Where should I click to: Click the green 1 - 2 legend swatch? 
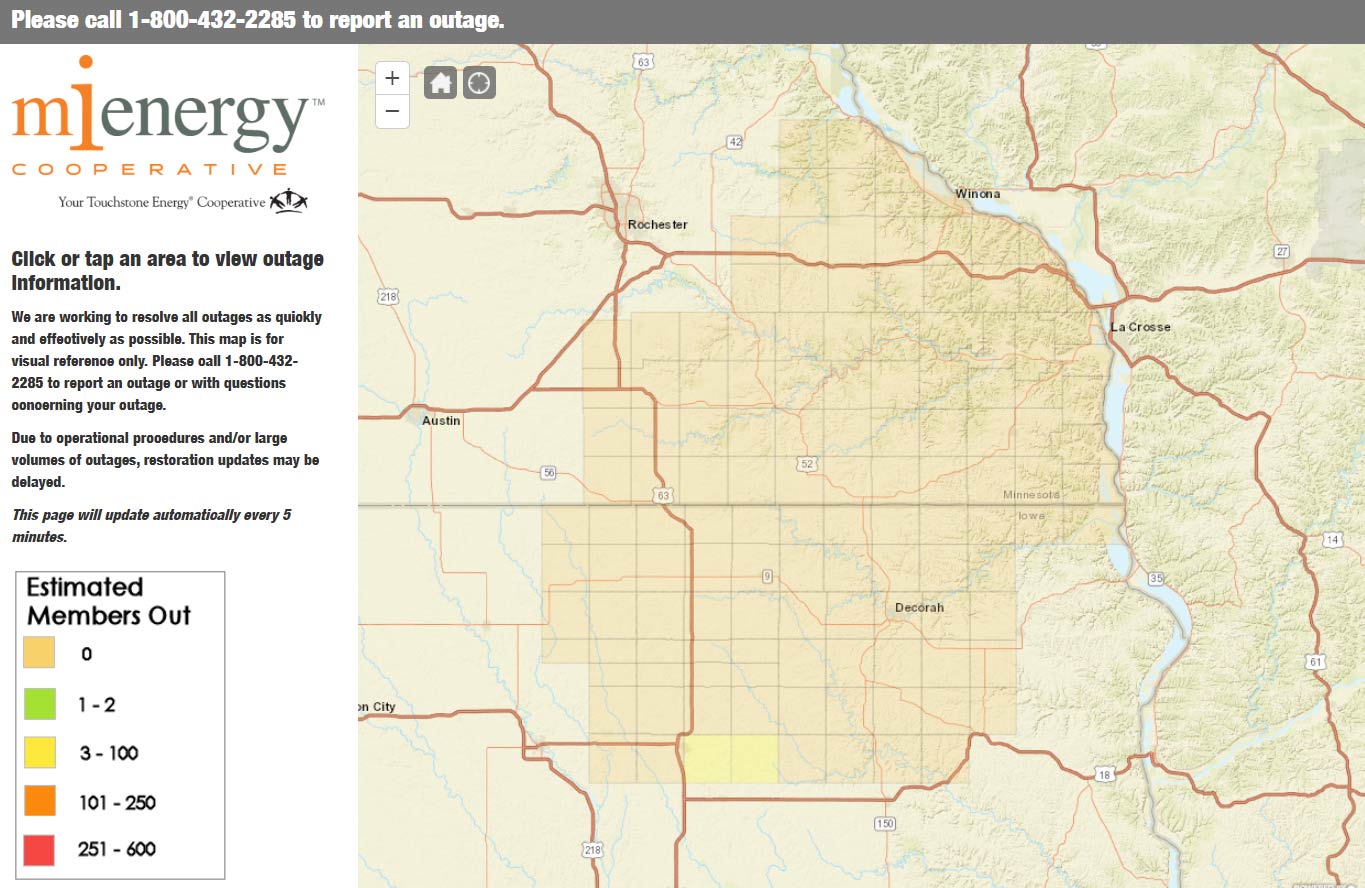pyautogui.click(x=40, y=704)
